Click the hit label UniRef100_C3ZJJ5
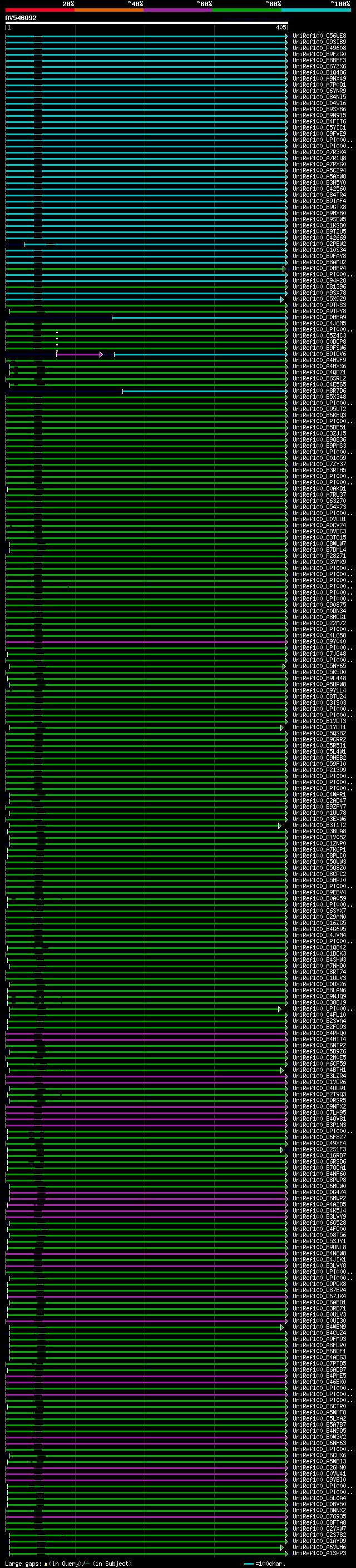Viewport: 356px width, 1568px height. coord(319,433)
